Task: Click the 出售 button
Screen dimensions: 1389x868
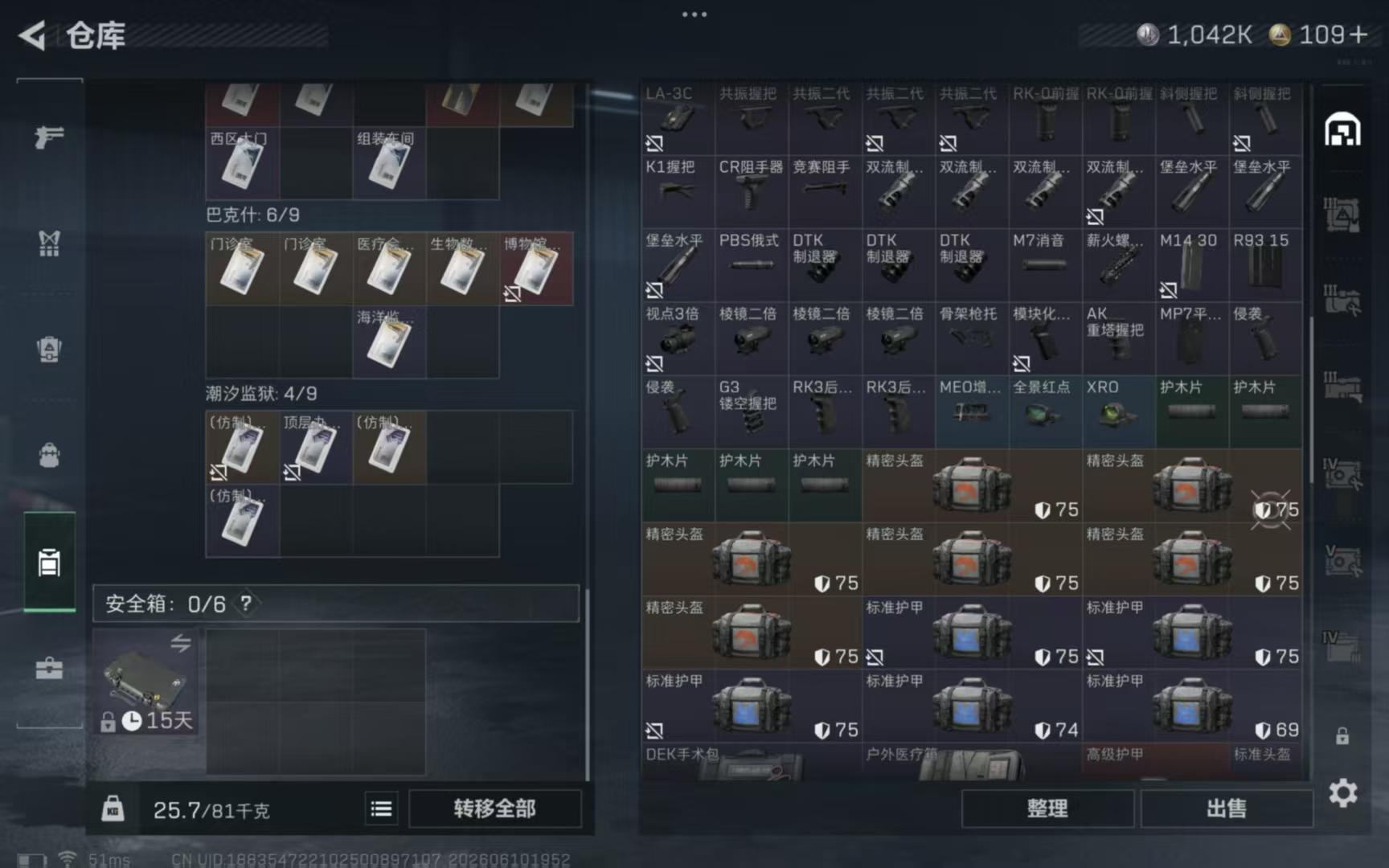Action: (1227, 809)
